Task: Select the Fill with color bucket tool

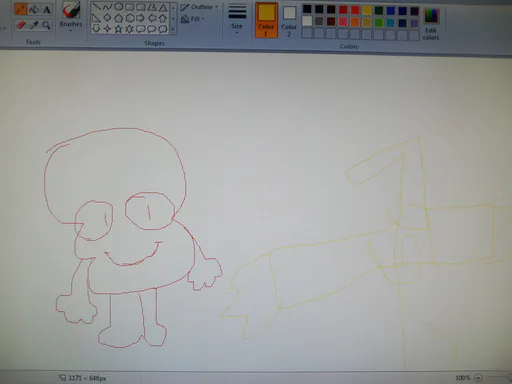Action: [34, 9]
